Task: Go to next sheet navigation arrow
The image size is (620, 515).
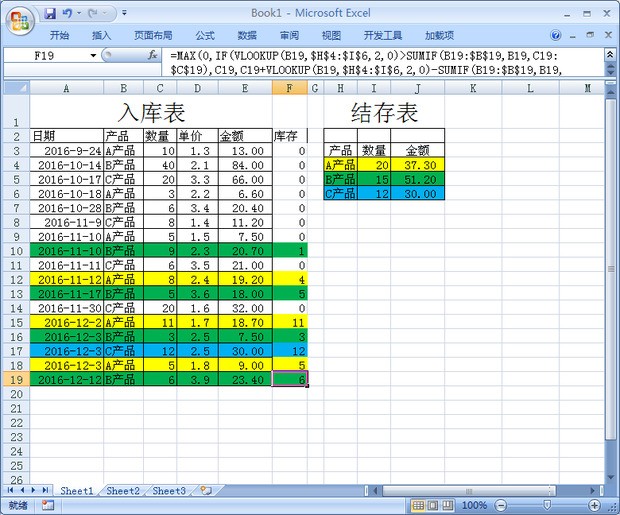Action: pyautogui.click(x=33, y=490)
